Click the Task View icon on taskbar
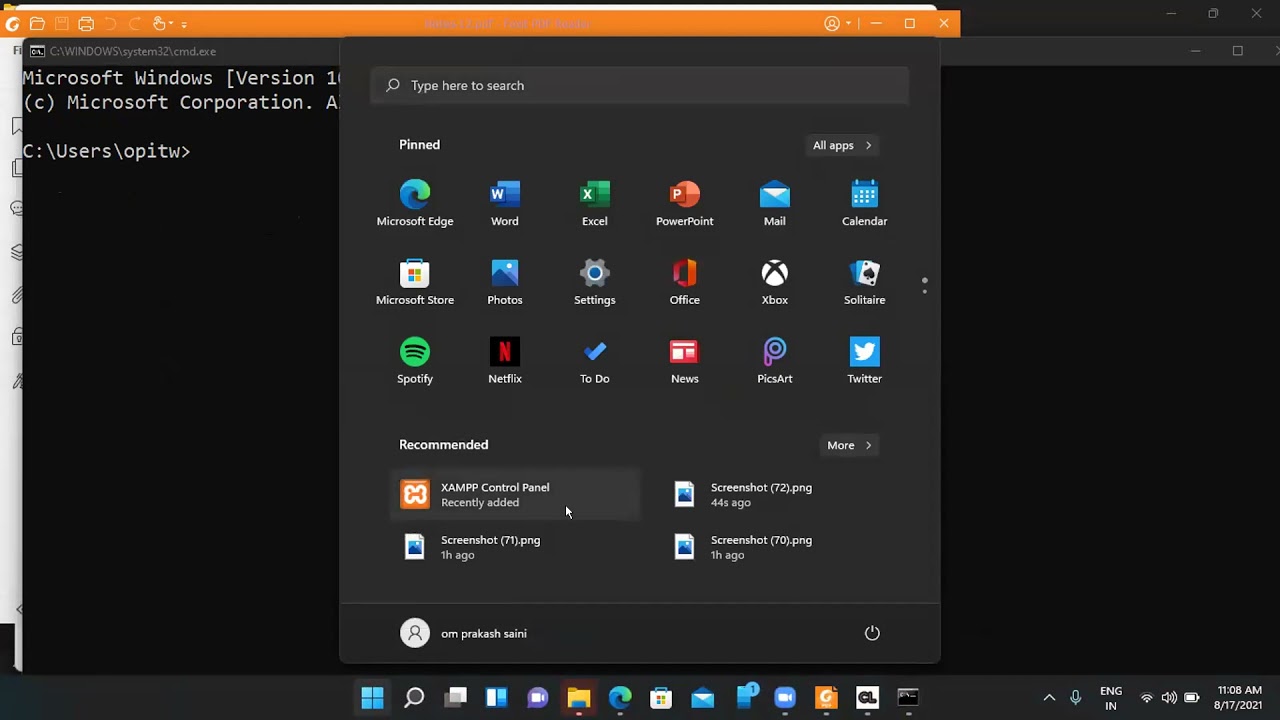This screenshot has height=720, width=1280. click(456, 697)
